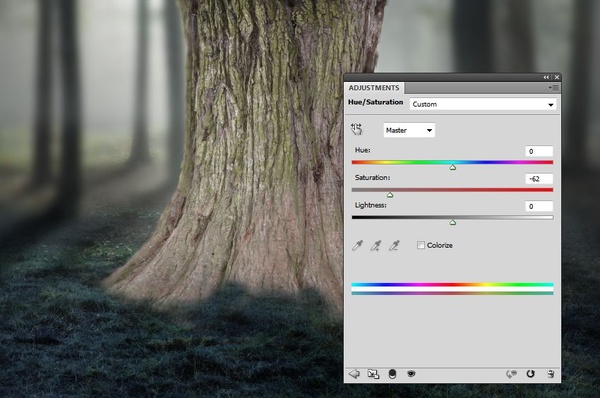Open the Custom preset dropdown
Viewport: 600px width, 398px height.
[x=483, y=104]
